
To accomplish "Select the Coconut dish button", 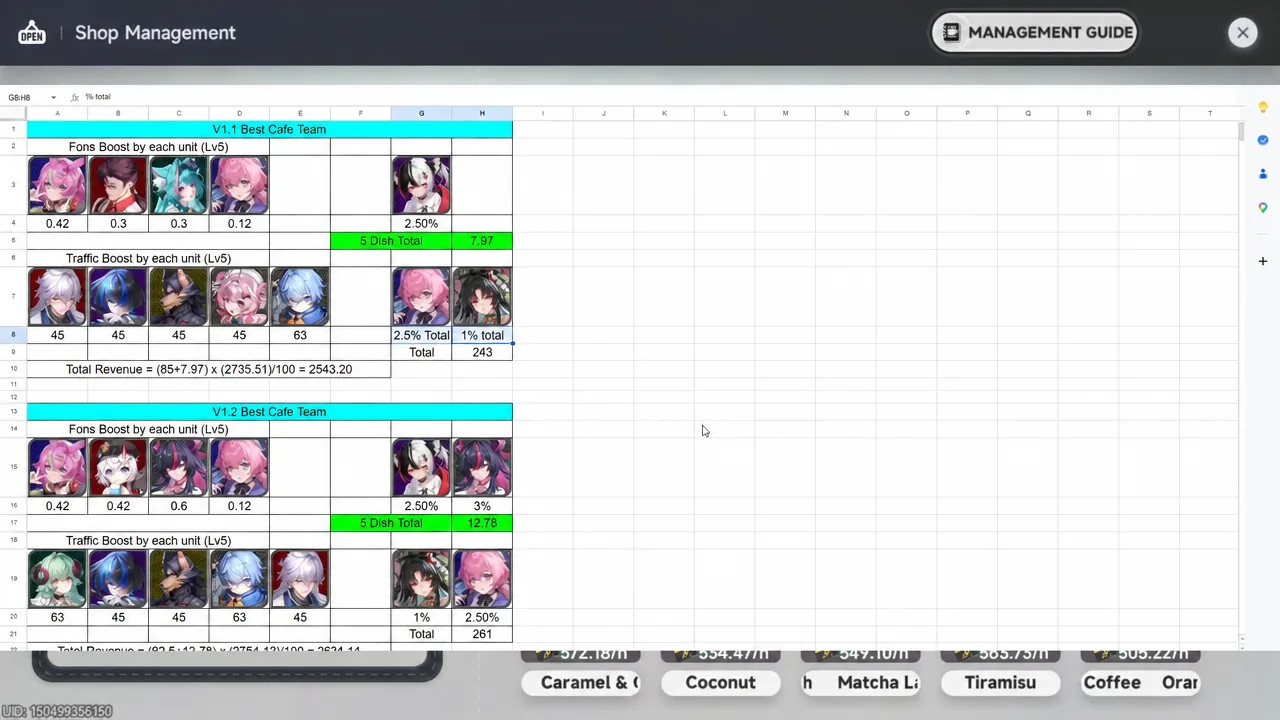I will pyautogui.click(x=720, y=682).
